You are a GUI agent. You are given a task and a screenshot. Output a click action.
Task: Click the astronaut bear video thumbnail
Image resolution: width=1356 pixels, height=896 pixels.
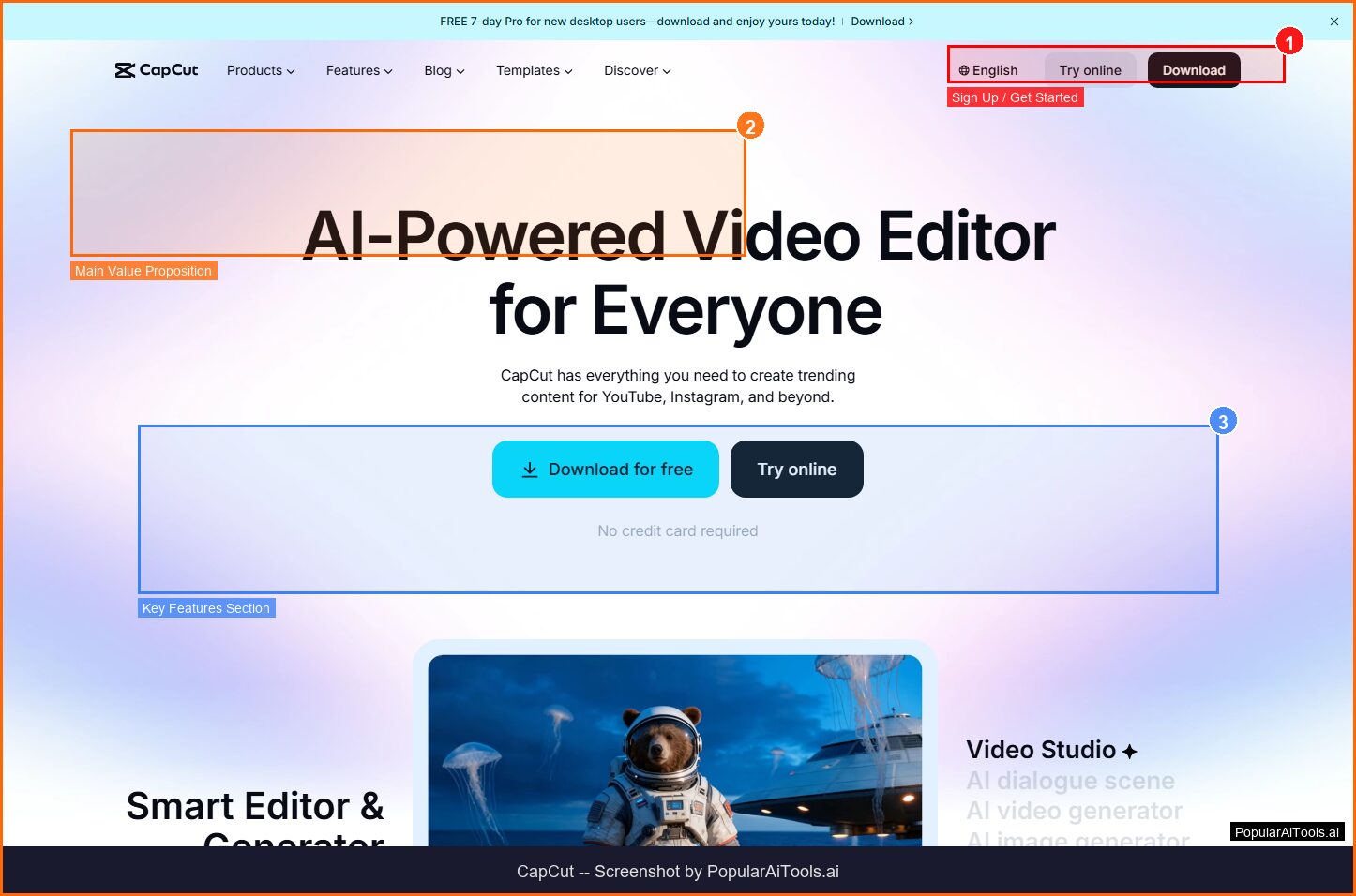pos(676,750)
